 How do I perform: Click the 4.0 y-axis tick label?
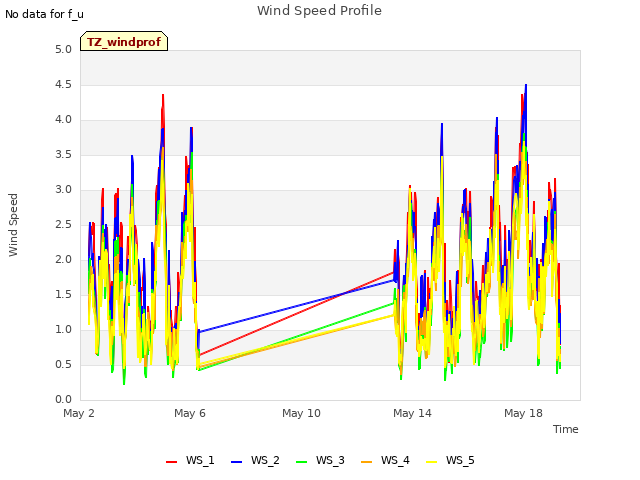coord(63,120)
